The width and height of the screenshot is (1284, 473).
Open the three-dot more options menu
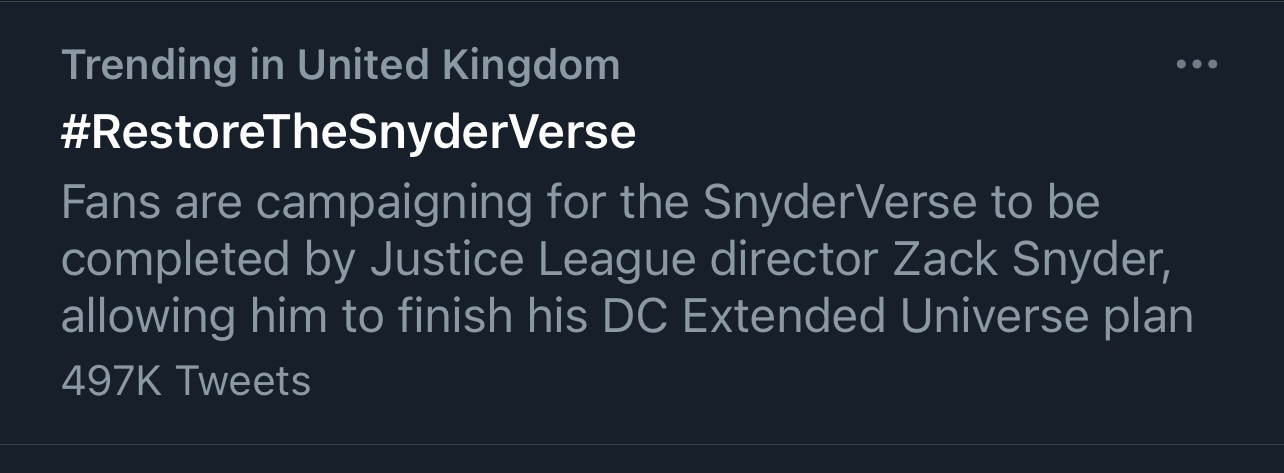coord(1196,65)
